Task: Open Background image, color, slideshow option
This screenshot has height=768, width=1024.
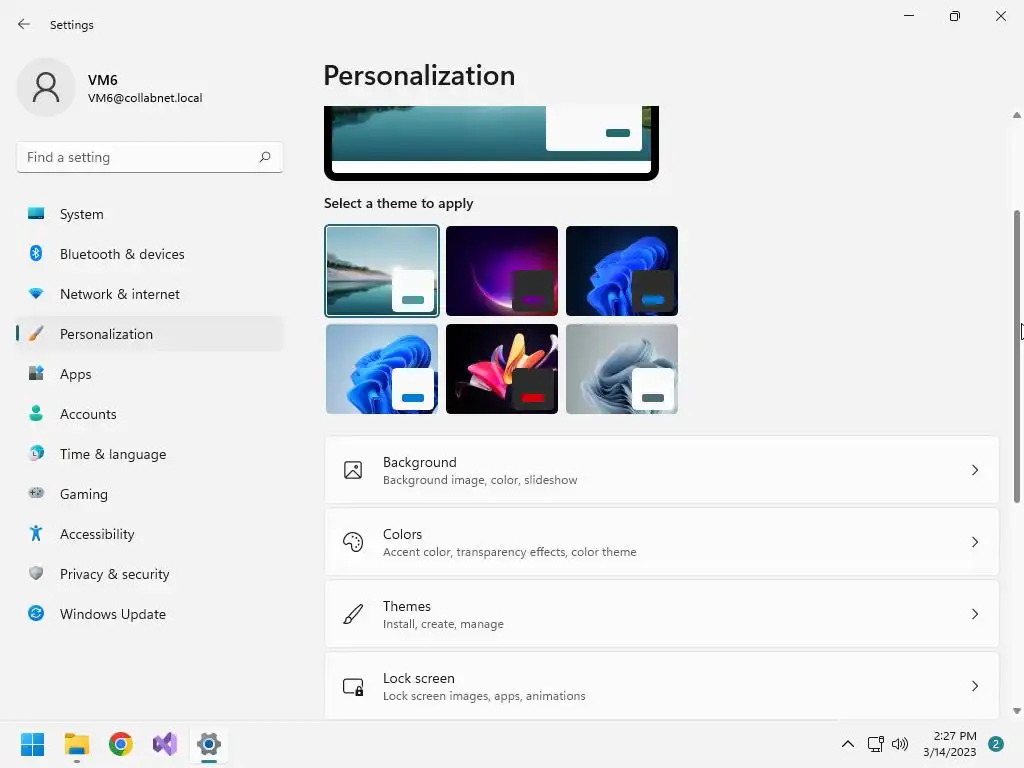Action: [x=662, y=470]
